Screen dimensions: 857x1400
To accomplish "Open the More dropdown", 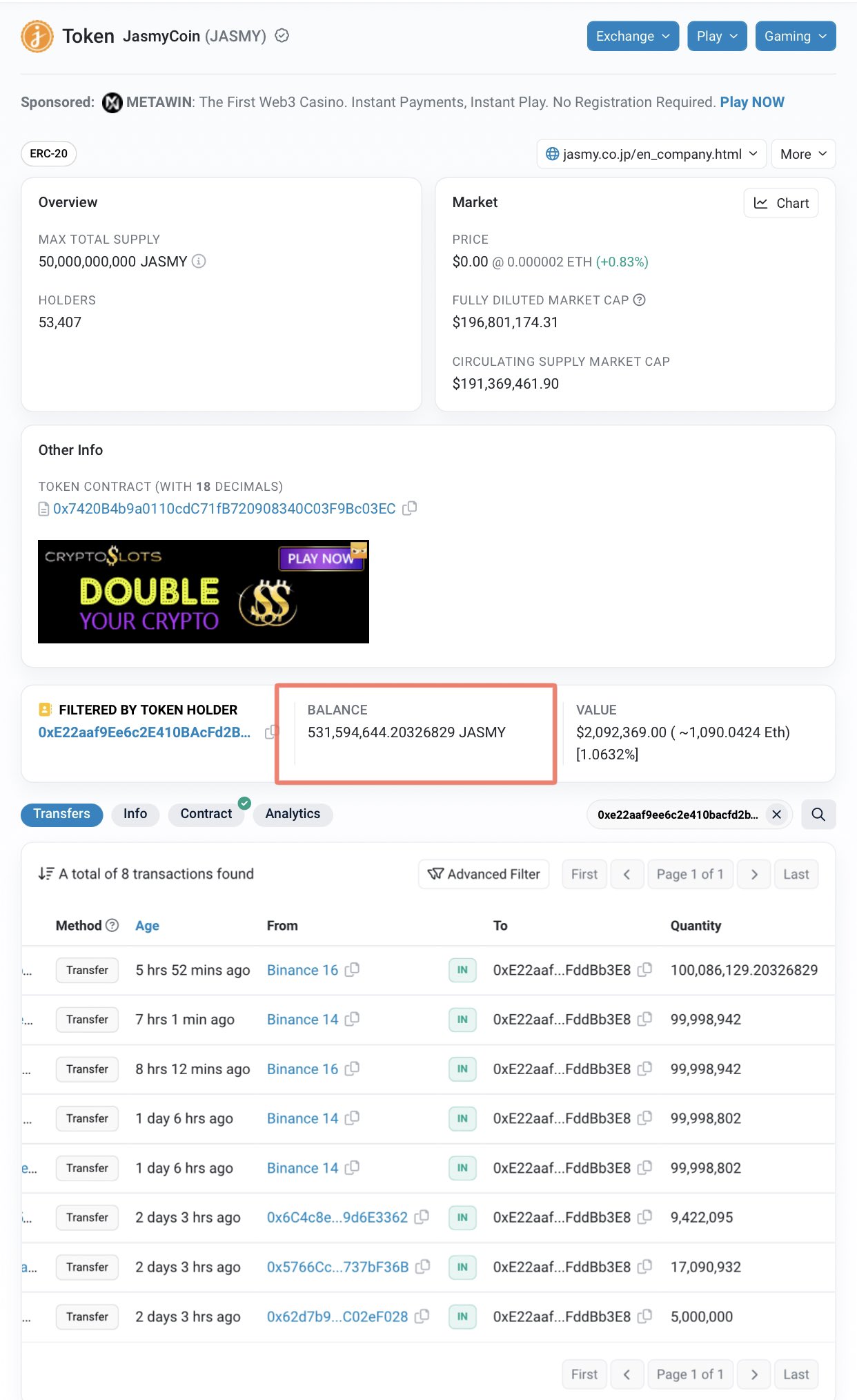I will (x=803, y=154).
